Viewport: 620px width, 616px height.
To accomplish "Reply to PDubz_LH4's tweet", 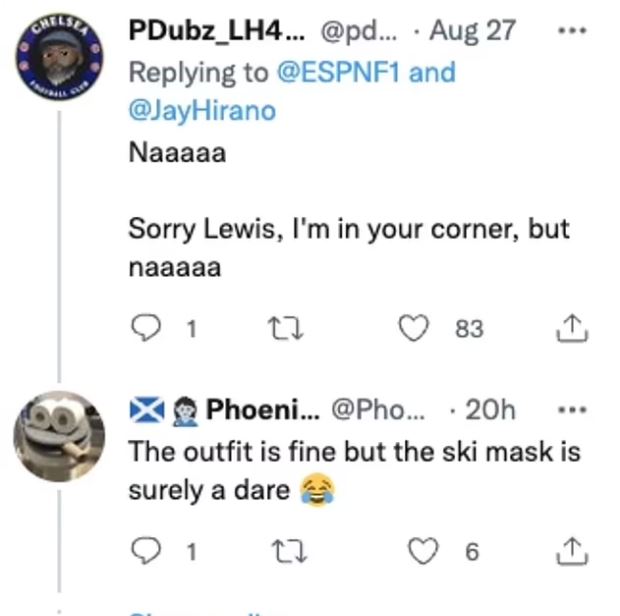I will tap(147, 329).
